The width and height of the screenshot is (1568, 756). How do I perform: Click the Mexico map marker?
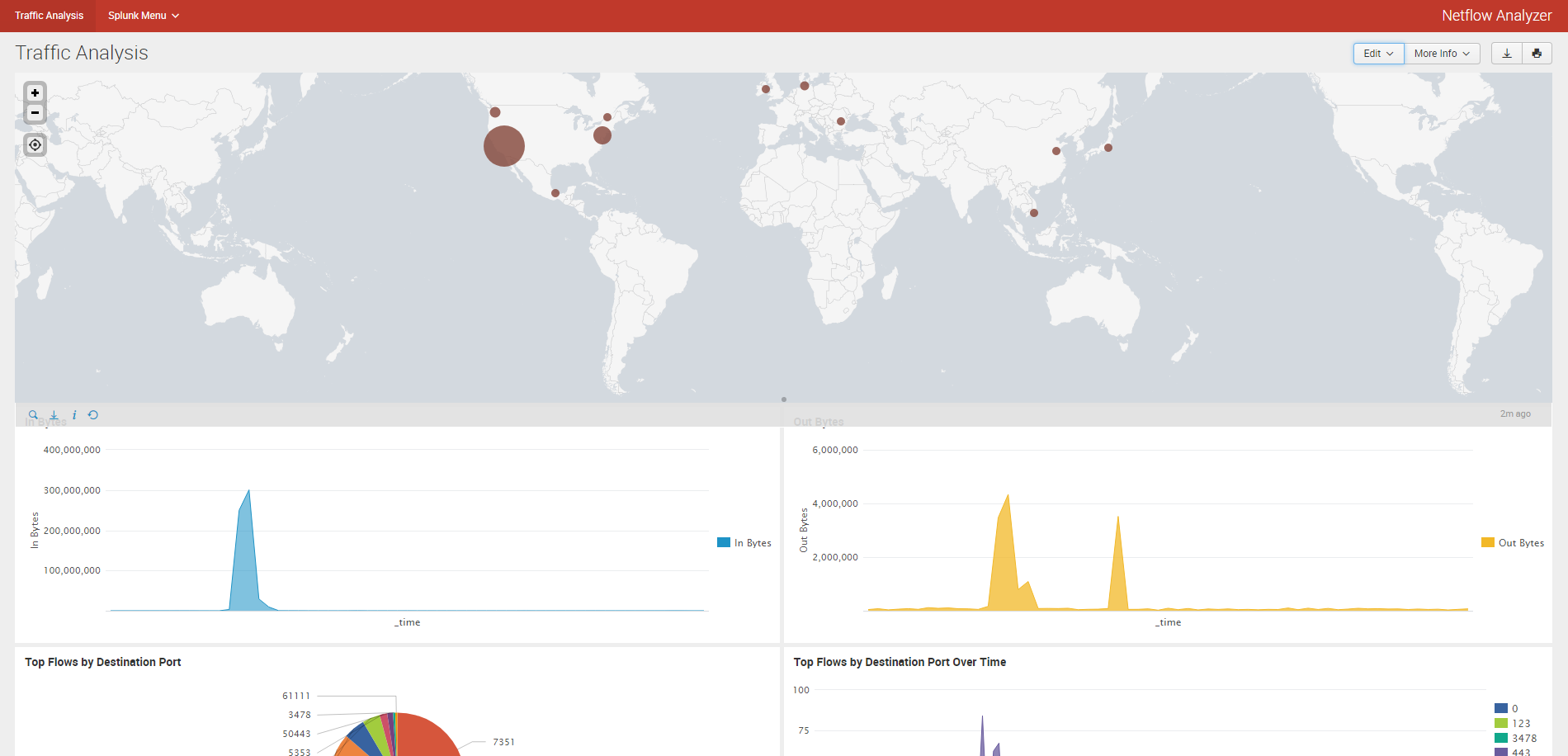[555, 193]
